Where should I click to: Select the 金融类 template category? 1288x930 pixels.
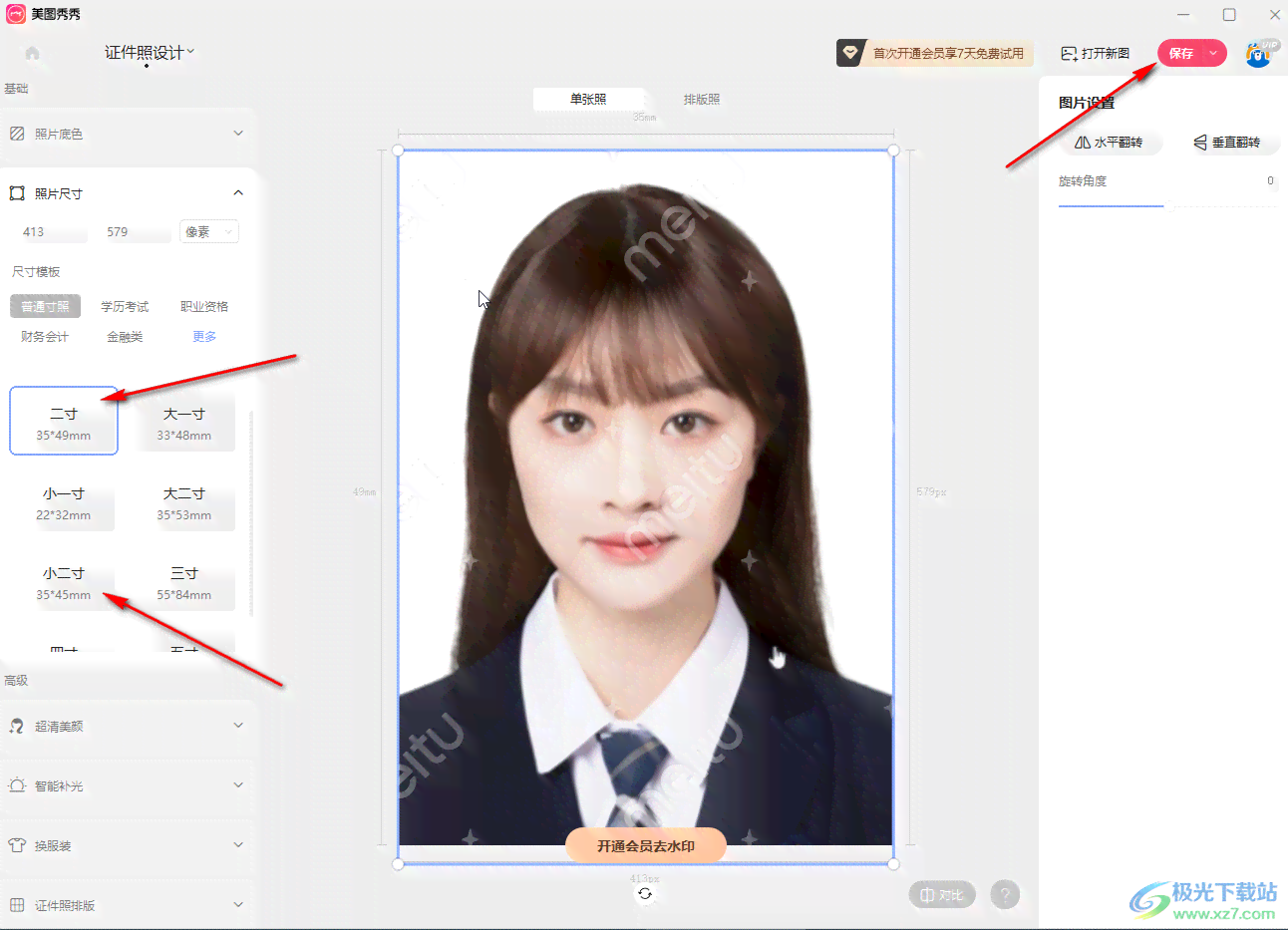coord(125,337)
